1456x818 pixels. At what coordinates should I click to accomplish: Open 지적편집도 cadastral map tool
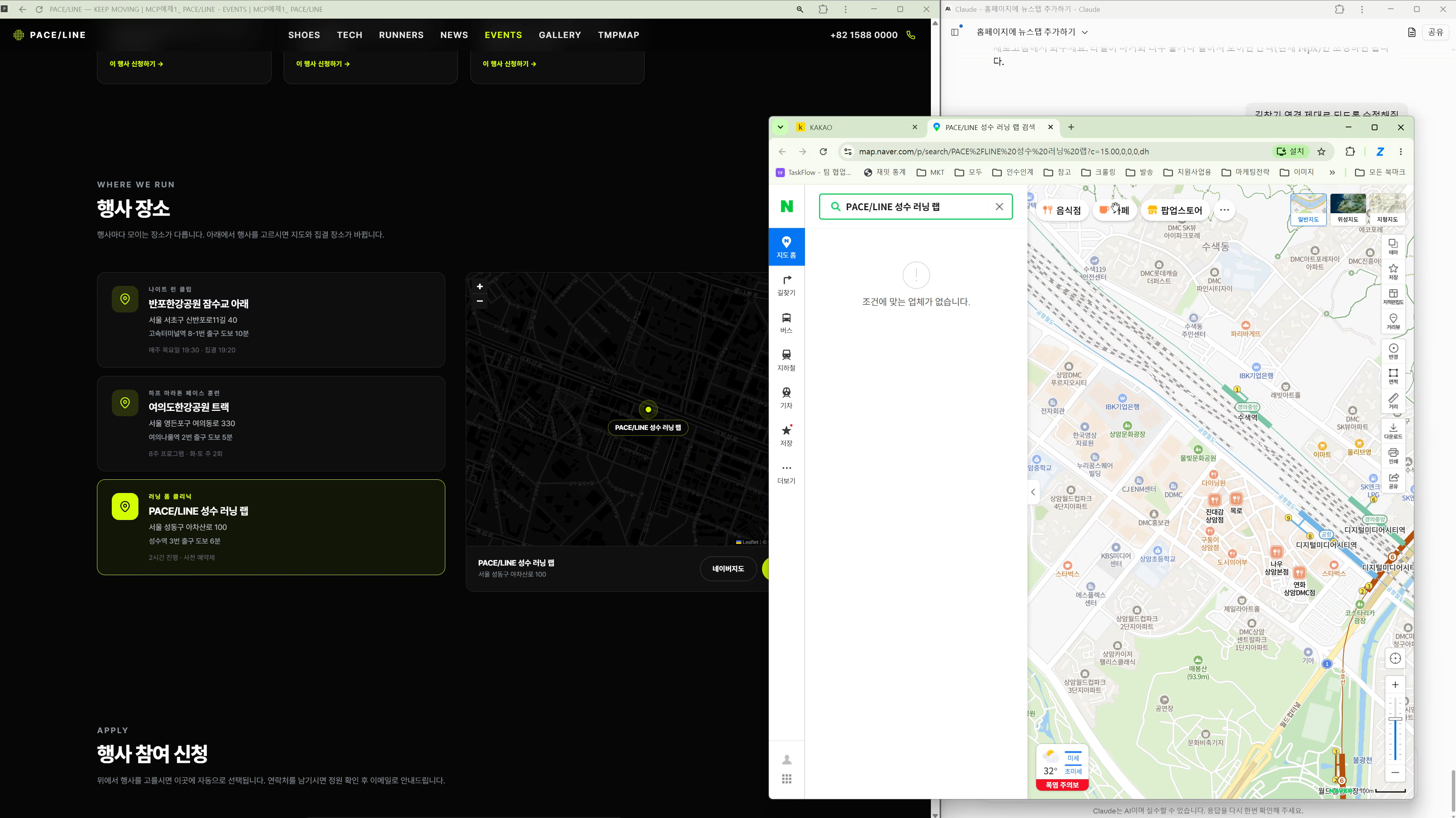click(x=1393, y=296)
